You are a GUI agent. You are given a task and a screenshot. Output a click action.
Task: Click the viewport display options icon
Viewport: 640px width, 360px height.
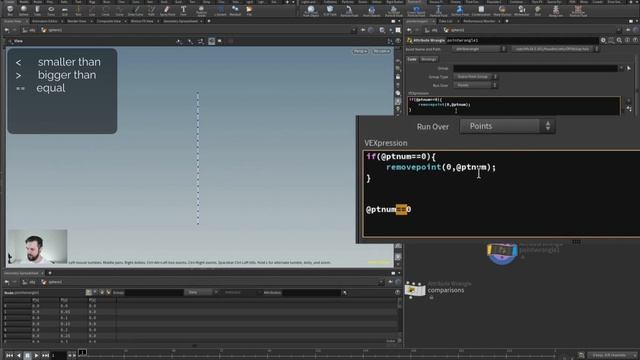(x=398, y=40)
